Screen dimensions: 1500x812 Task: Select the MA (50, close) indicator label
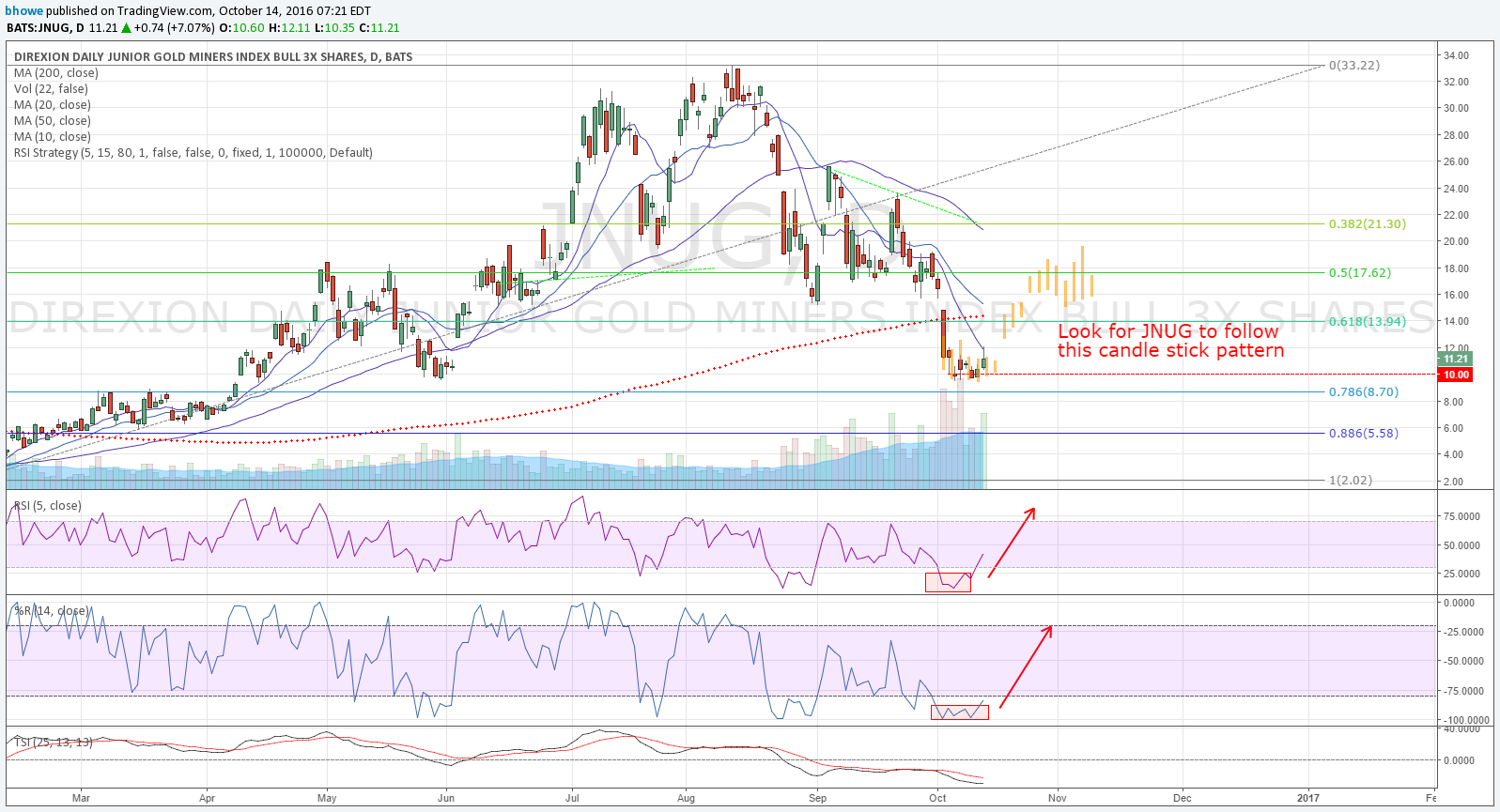coord(53,121)
